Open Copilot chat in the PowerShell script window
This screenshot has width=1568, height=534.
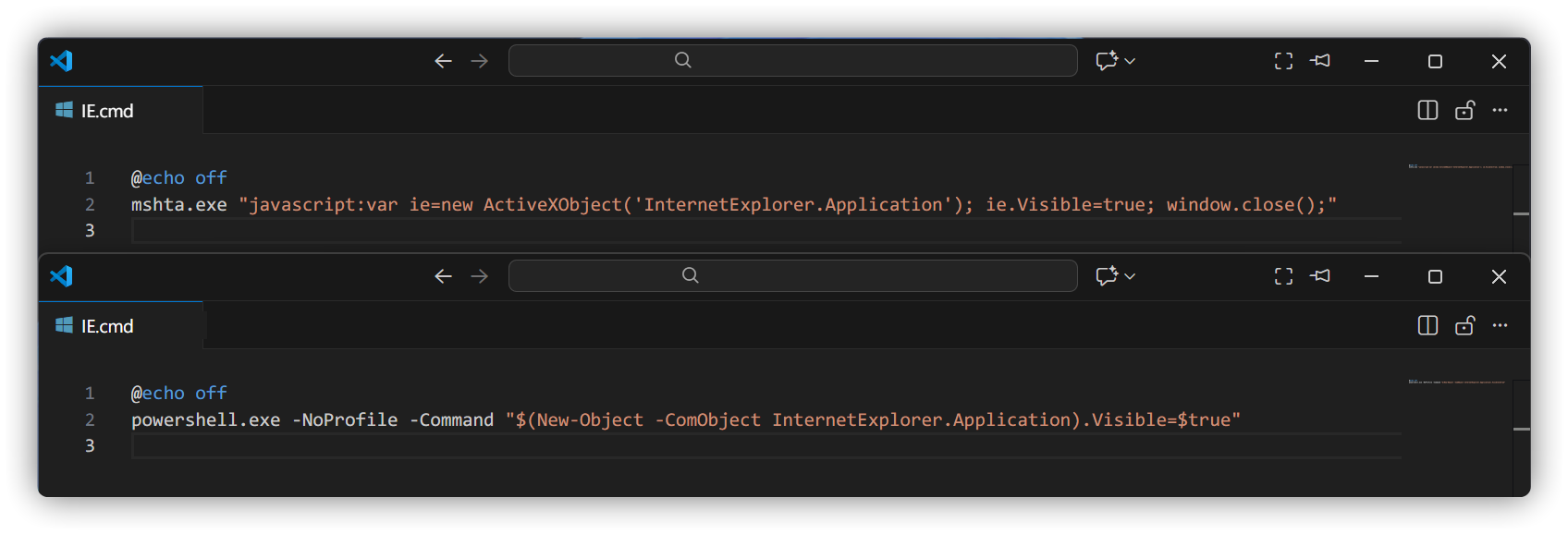click(x=1106, y=276)
